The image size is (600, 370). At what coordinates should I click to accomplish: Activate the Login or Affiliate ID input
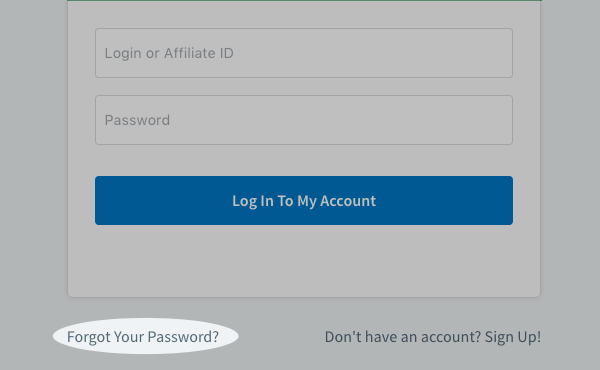click(x=304, y=53)
